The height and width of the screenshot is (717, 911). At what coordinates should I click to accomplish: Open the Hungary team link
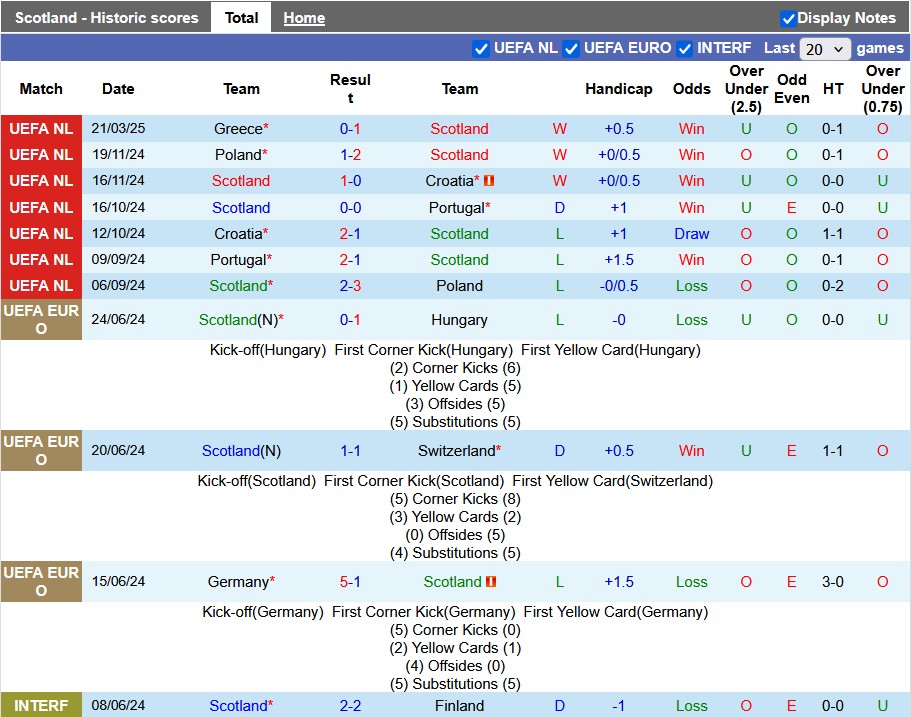click(x=459, y=320)
